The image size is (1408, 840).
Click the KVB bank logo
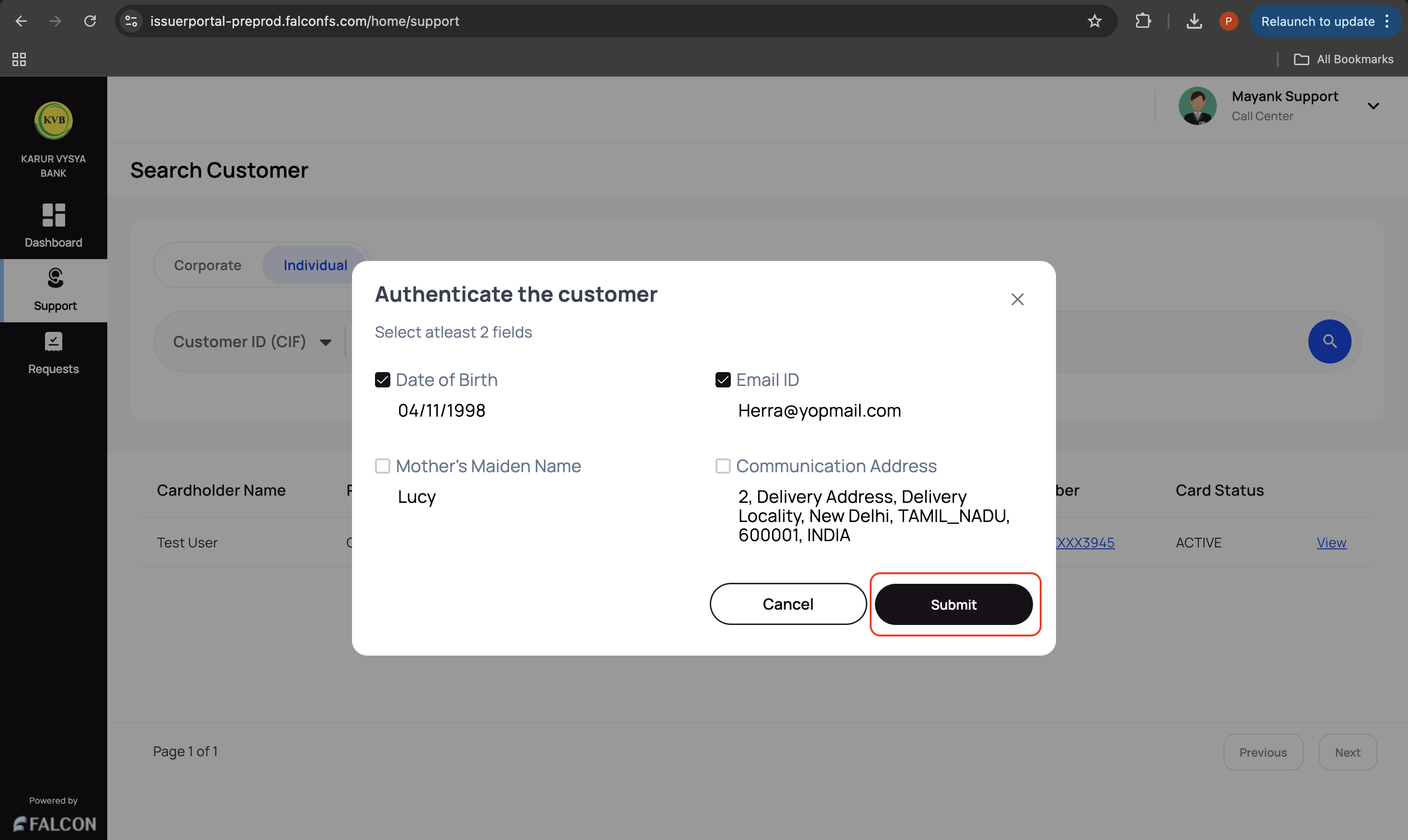tap(53, 121)
